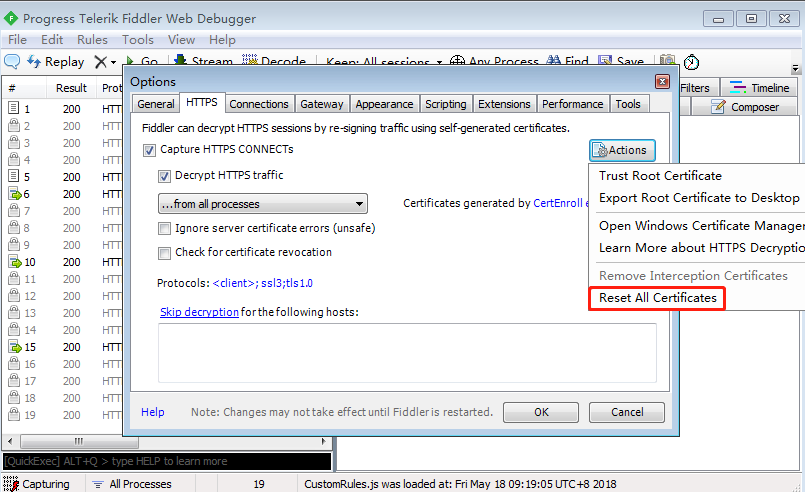Click the Help link in Options

click(152, 412)
